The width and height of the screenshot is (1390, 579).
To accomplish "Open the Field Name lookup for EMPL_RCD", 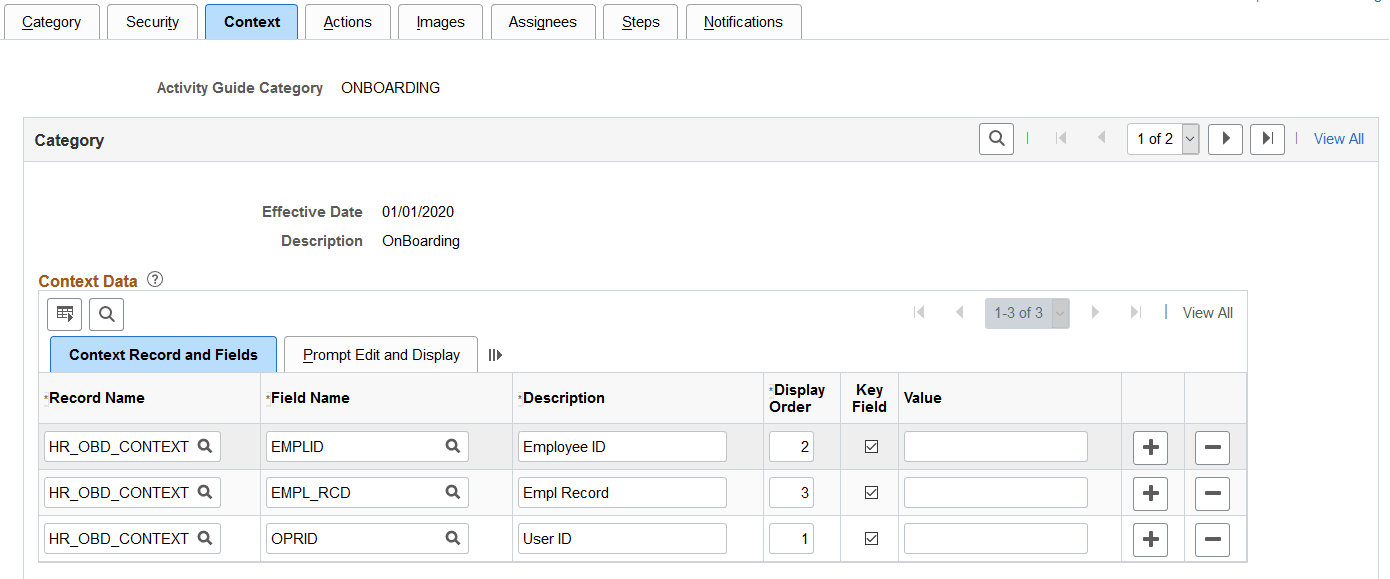I will click(452, 492).
